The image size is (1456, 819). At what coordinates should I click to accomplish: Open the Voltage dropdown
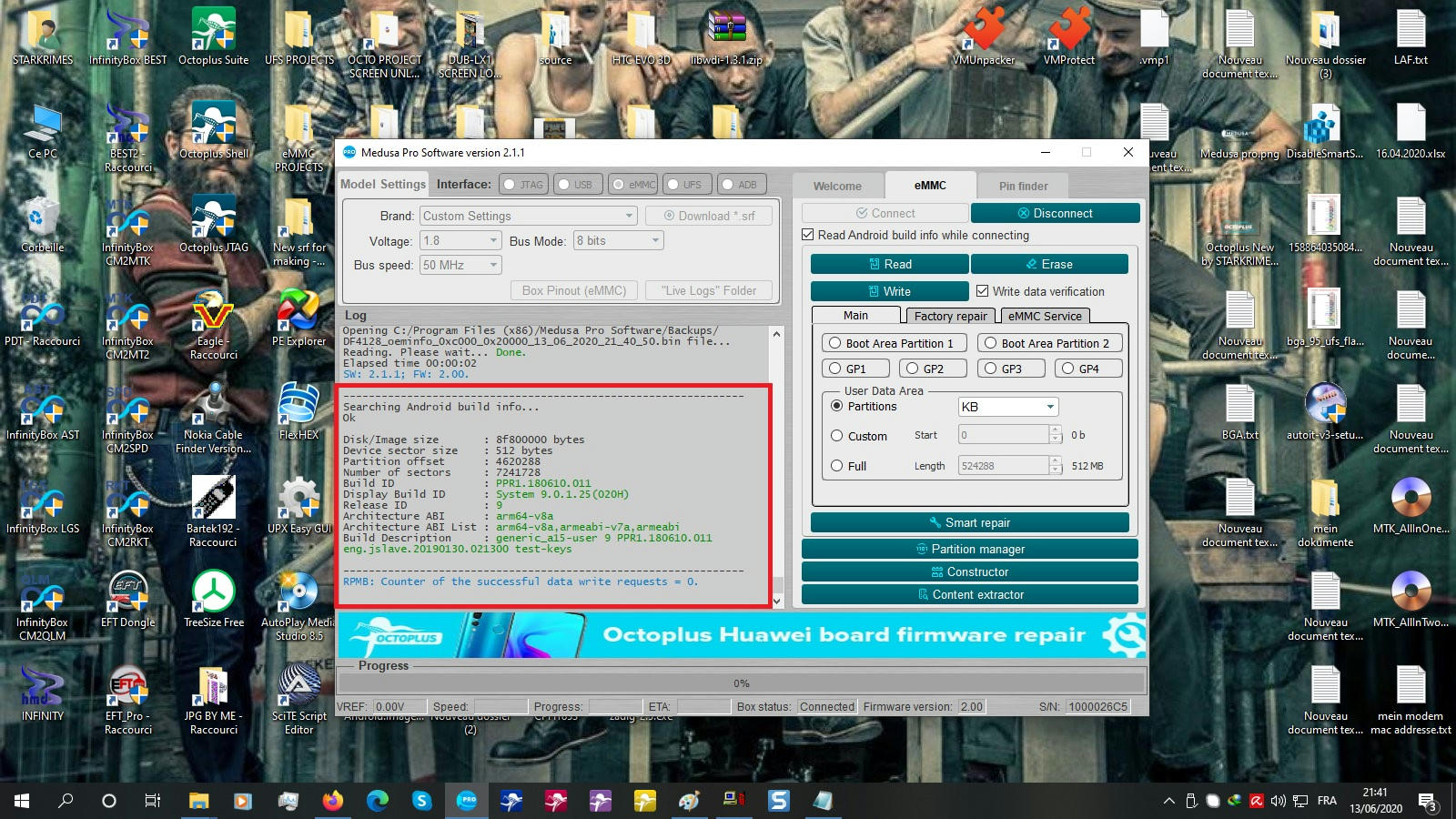(493, 241)
